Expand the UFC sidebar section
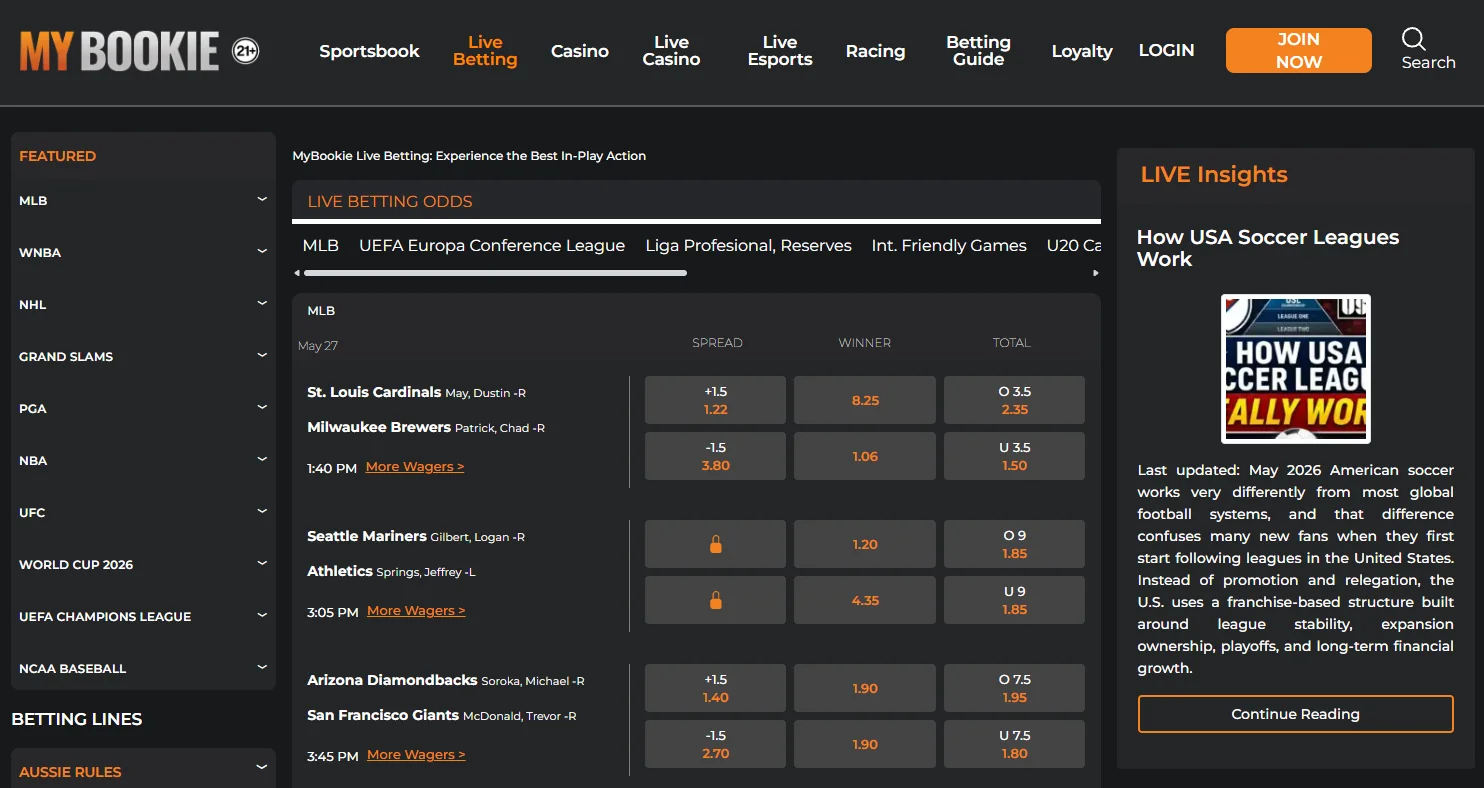 143,512
